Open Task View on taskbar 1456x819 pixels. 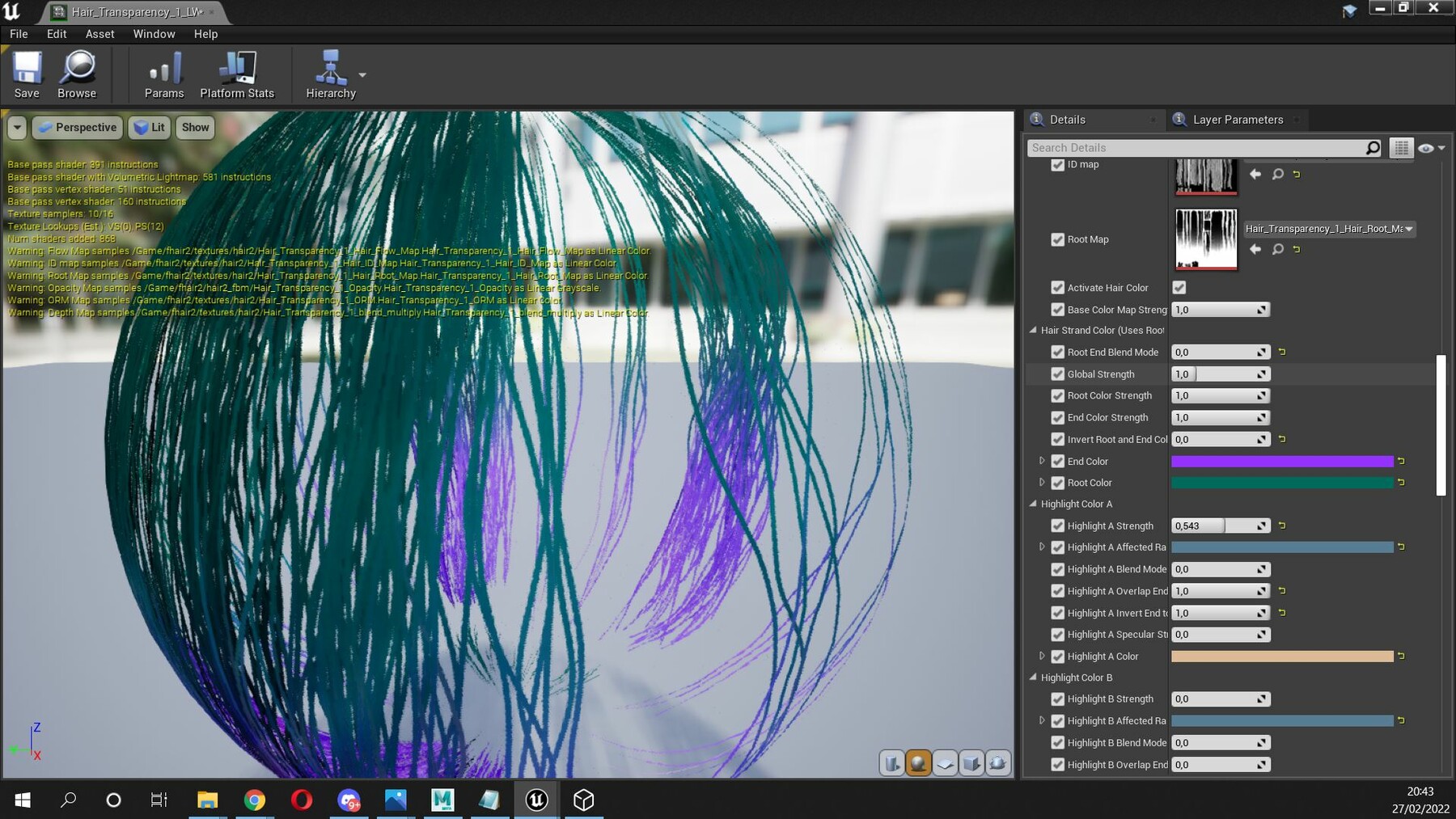click(159, 800)
